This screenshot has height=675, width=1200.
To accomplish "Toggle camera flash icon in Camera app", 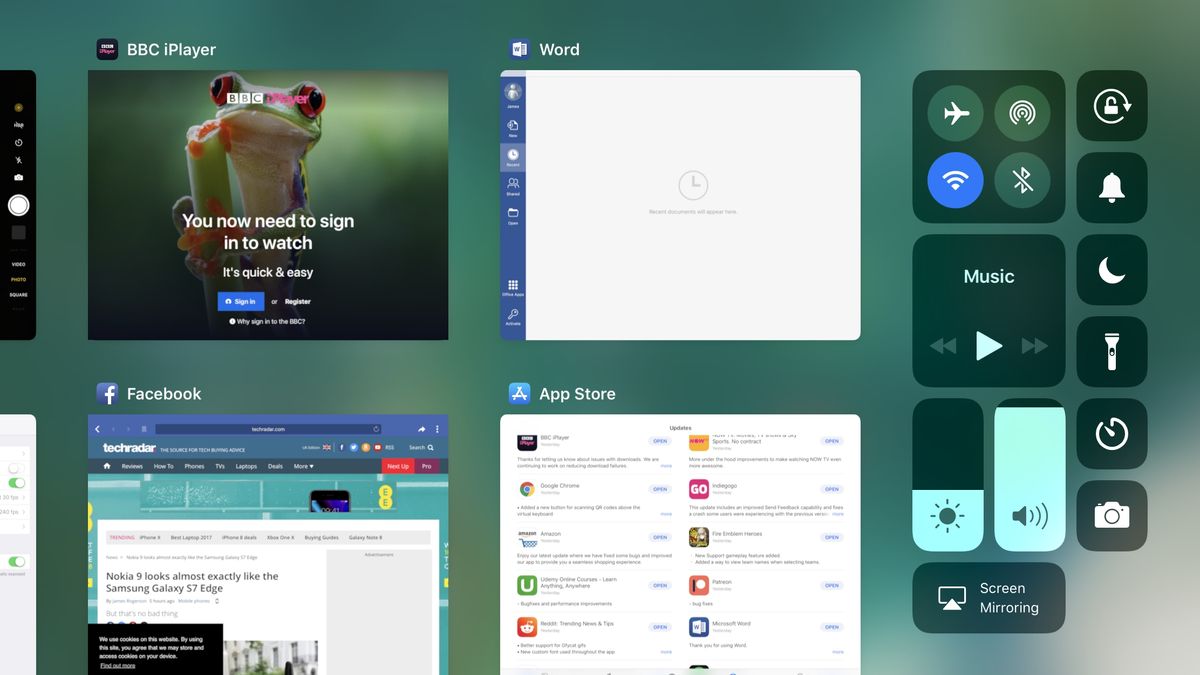I will [18, 159].
